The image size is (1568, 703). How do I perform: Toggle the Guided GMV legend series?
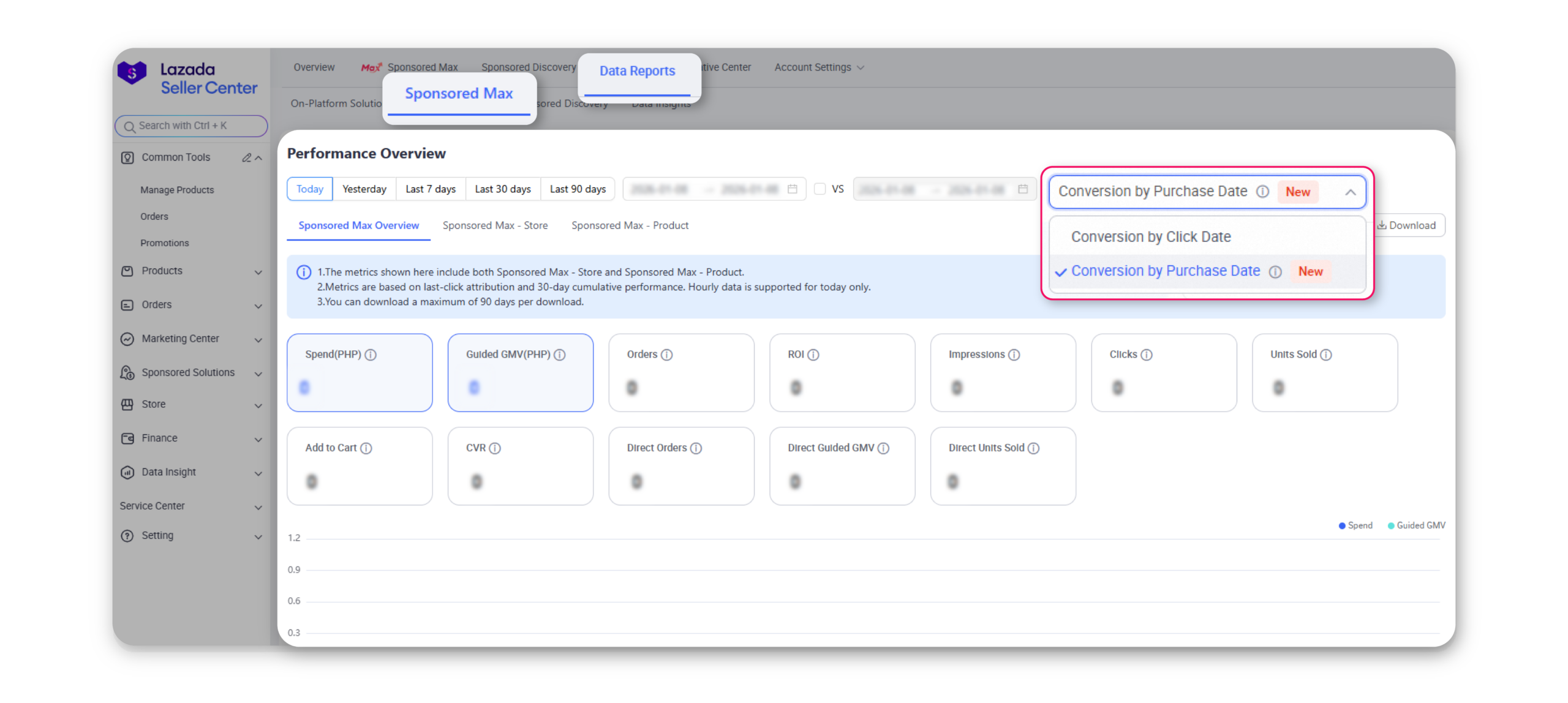[x=1416, y=525]
